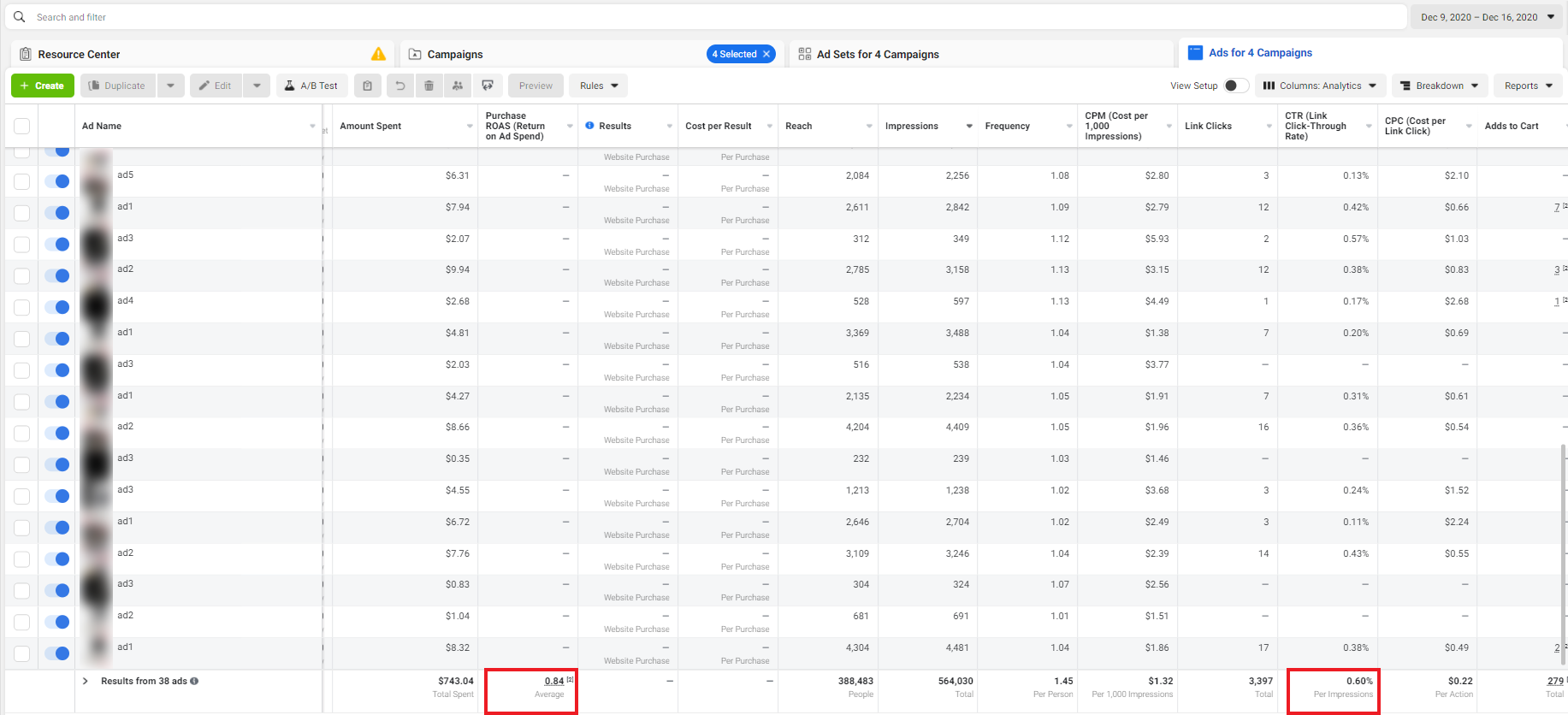Tick the select-all checkbox in header row

point(22,127)
